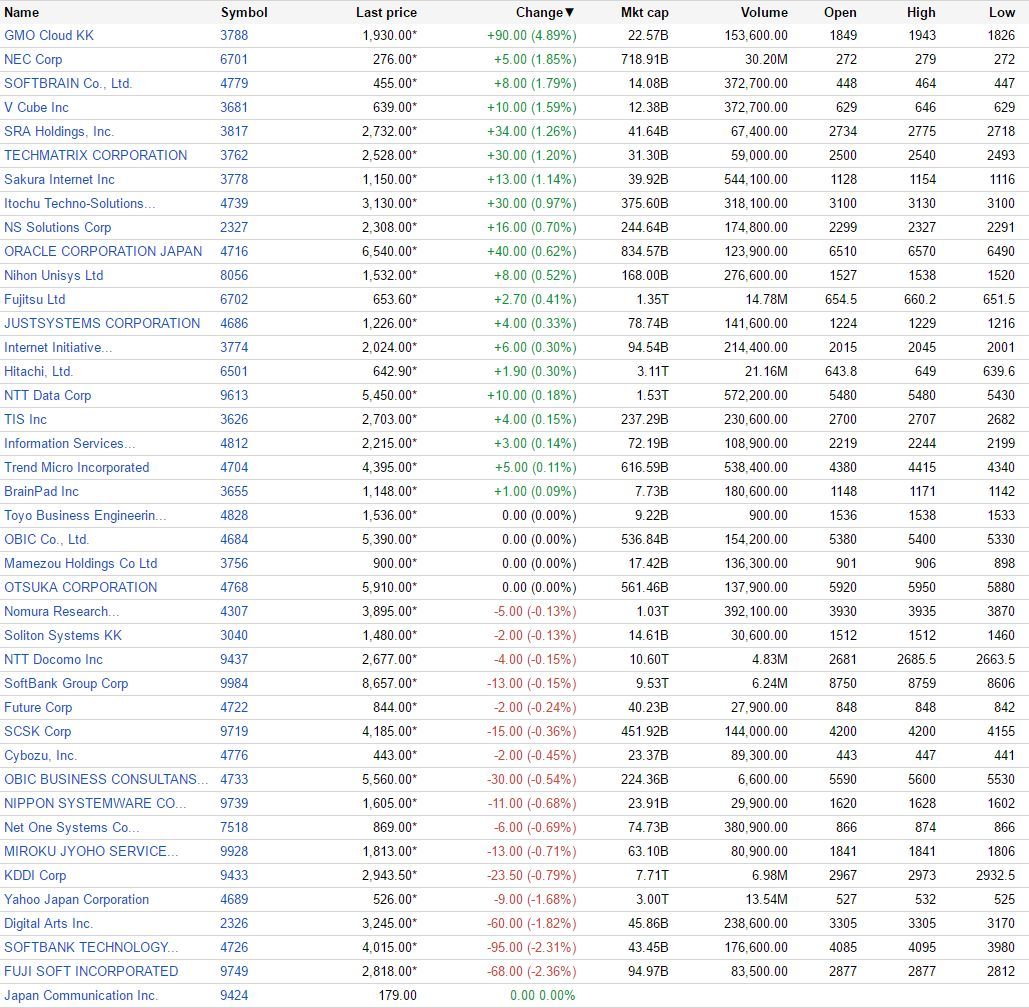The image size is (1029, 1008).
Task: Open FUJI SOFT INCORPORATED link
Action: click(x=91, y=972)
